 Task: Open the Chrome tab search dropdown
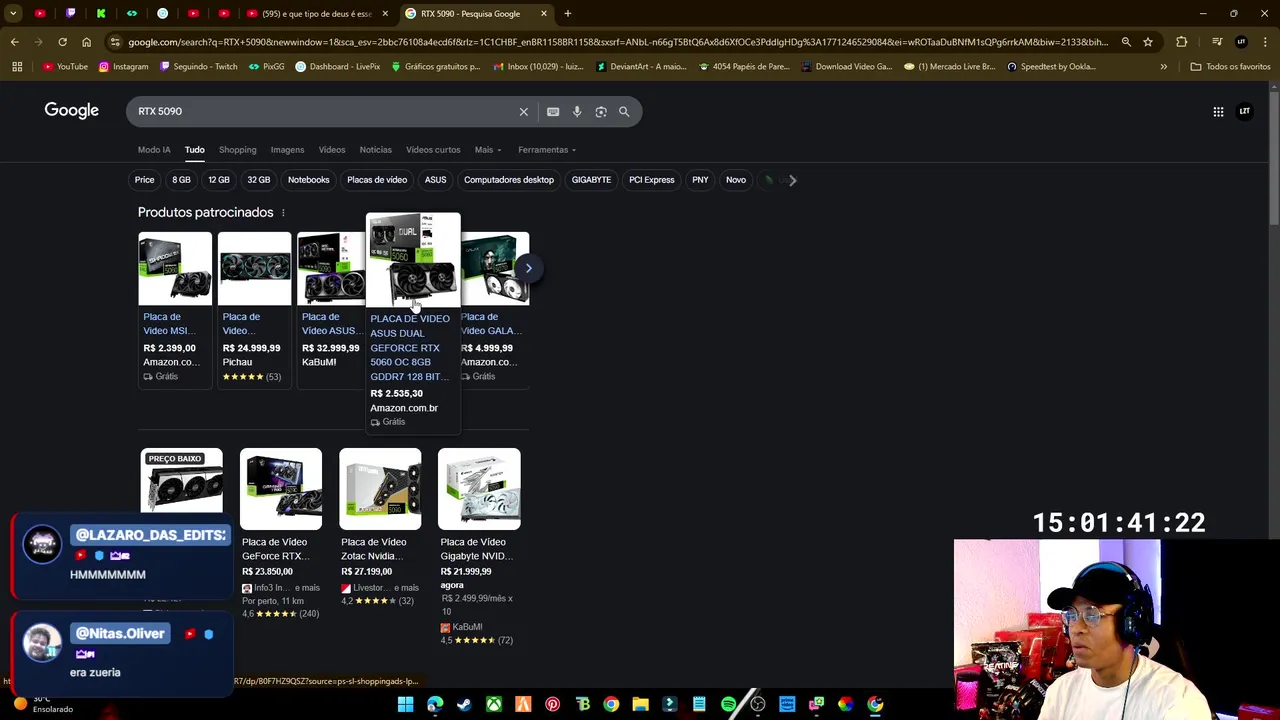pyautogui.click(x=13, y=14)
